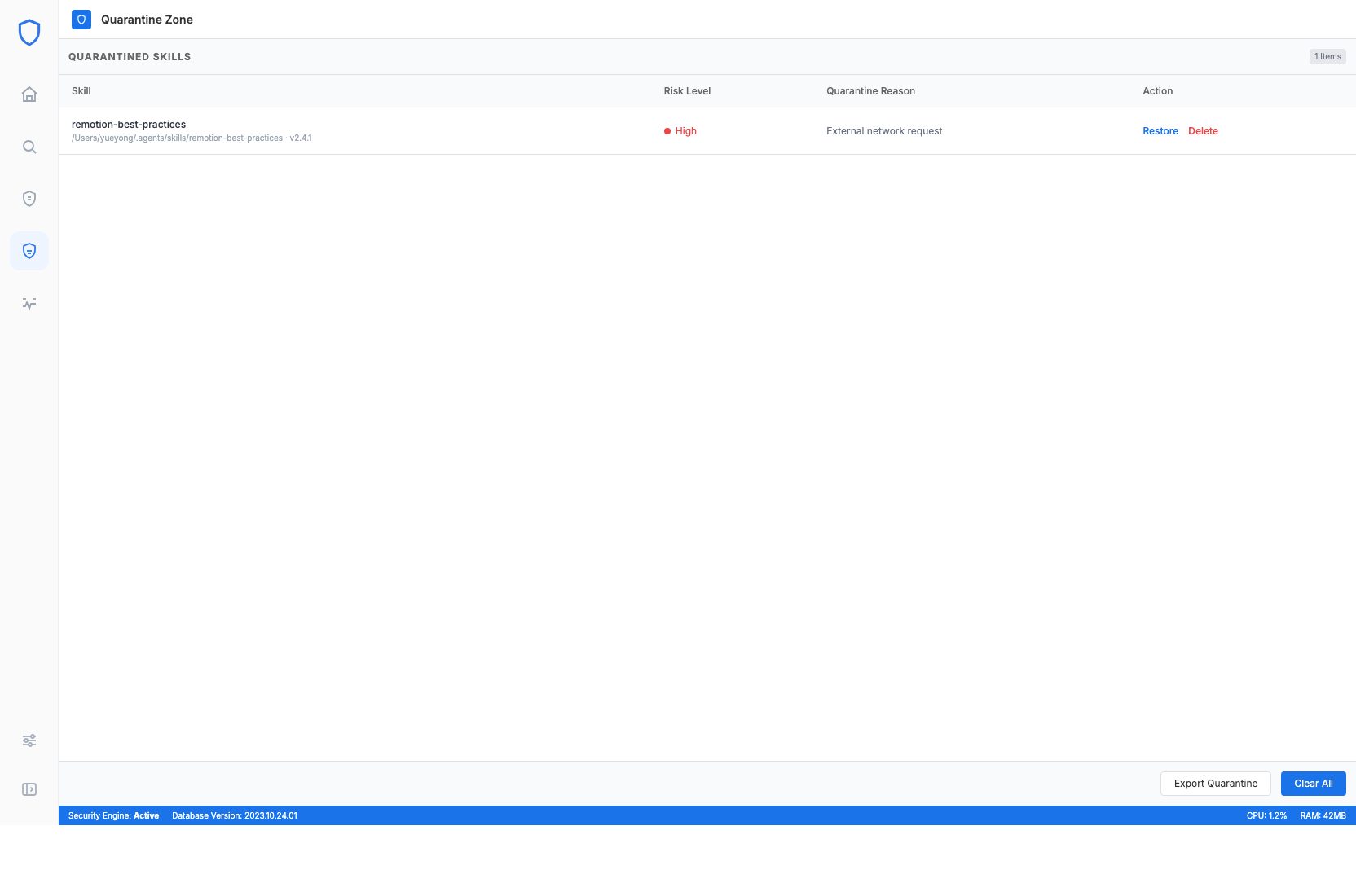
Task: Sort by the Risk Level column header
Action: [x=687, y=90]
